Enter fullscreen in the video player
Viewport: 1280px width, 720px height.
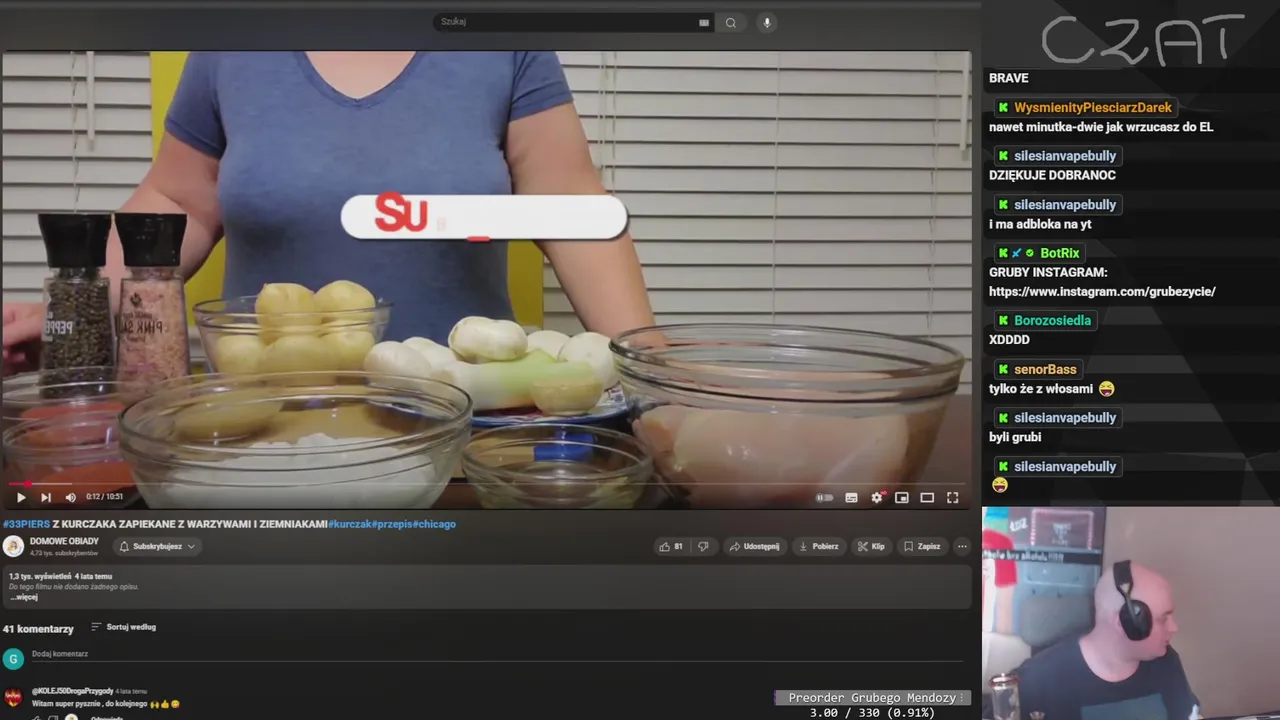tap(953, 497)
